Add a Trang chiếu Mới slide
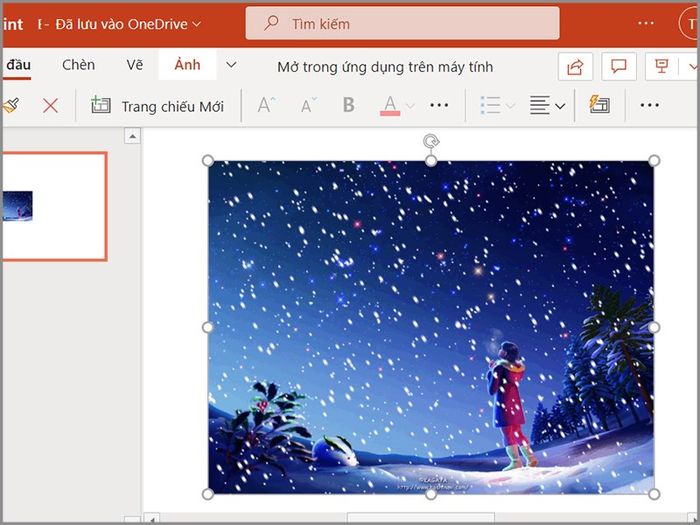This screenshot has height=525, width=700. coord(157,106)
